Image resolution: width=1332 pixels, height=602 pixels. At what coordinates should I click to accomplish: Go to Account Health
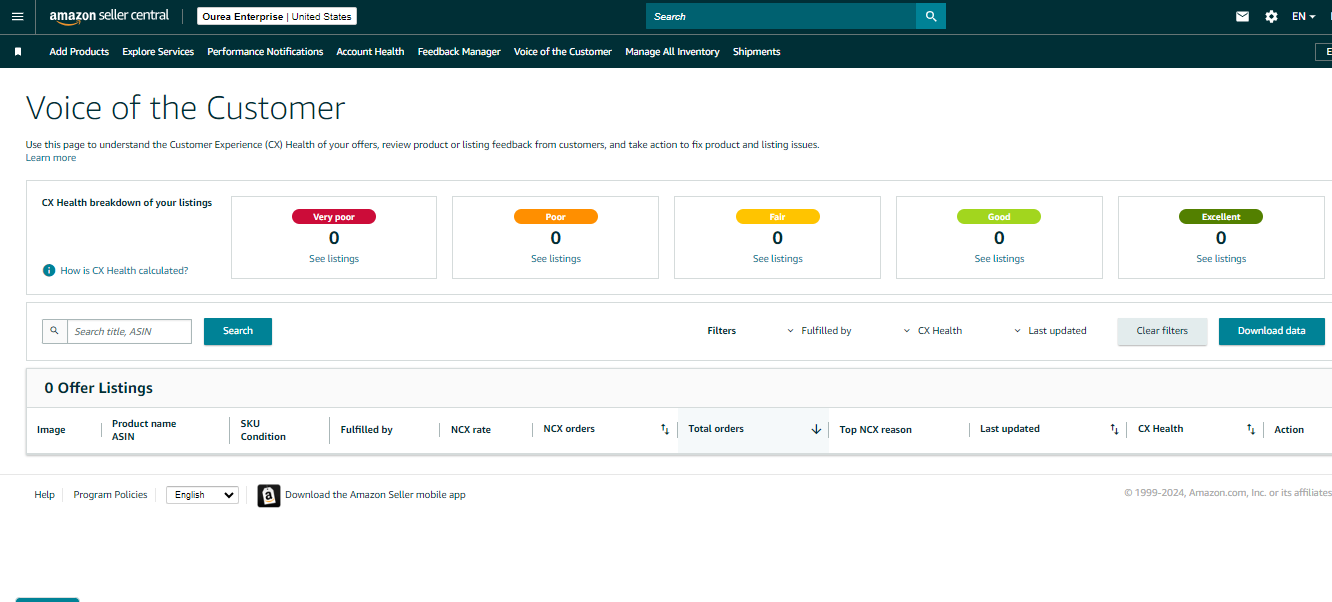tap(370, 52)
